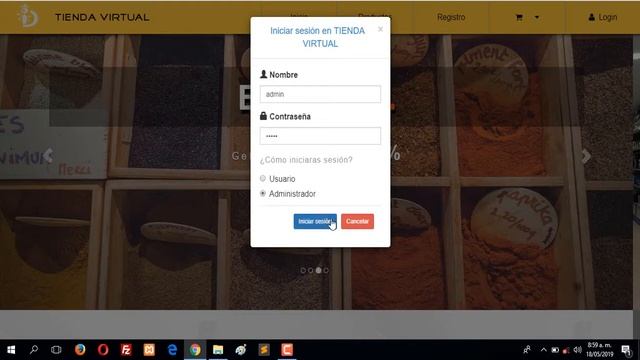Click the store logo in the navbar
The height and width of the screenshot is (360, 640).
(28, 16)
